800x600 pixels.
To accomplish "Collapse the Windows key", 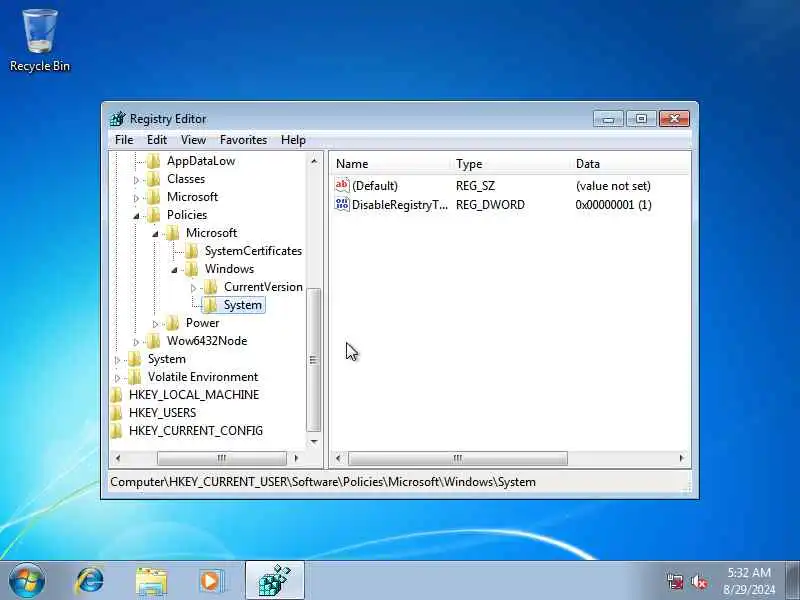I will (174, 270).
